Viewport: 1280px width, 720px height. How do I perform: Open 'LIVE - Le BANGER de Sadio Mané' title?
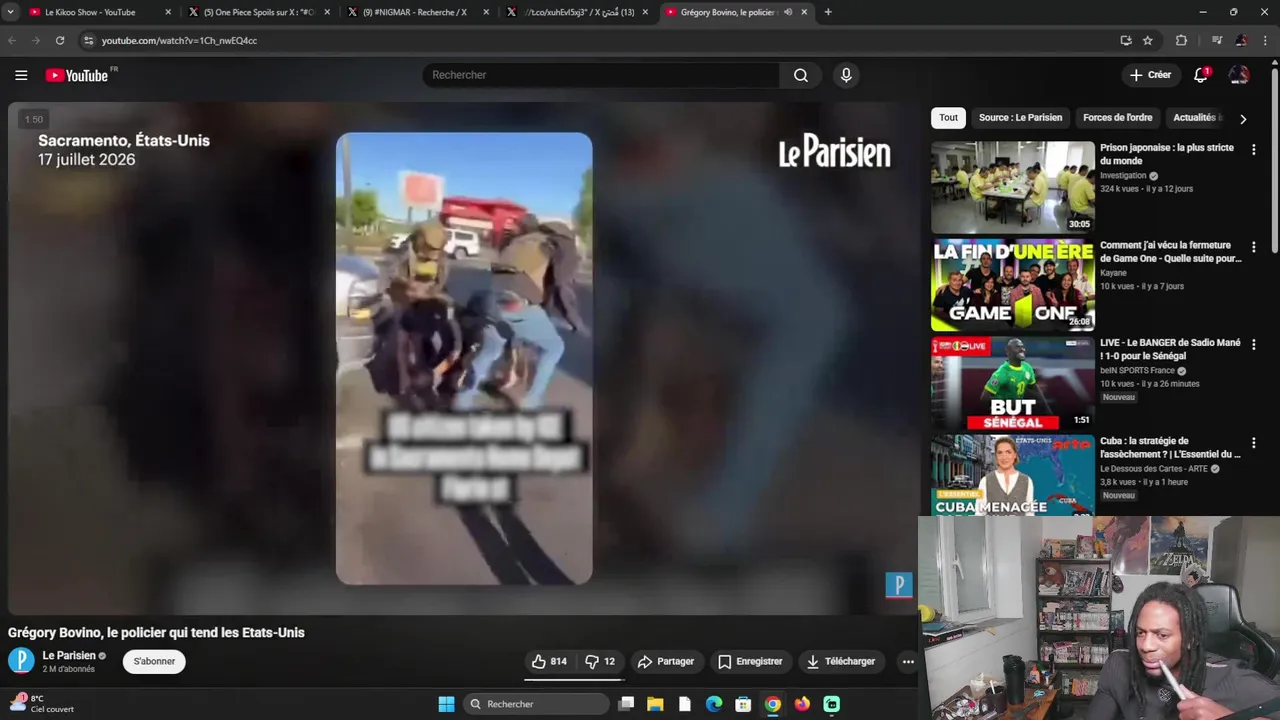tap(1170, 349)
